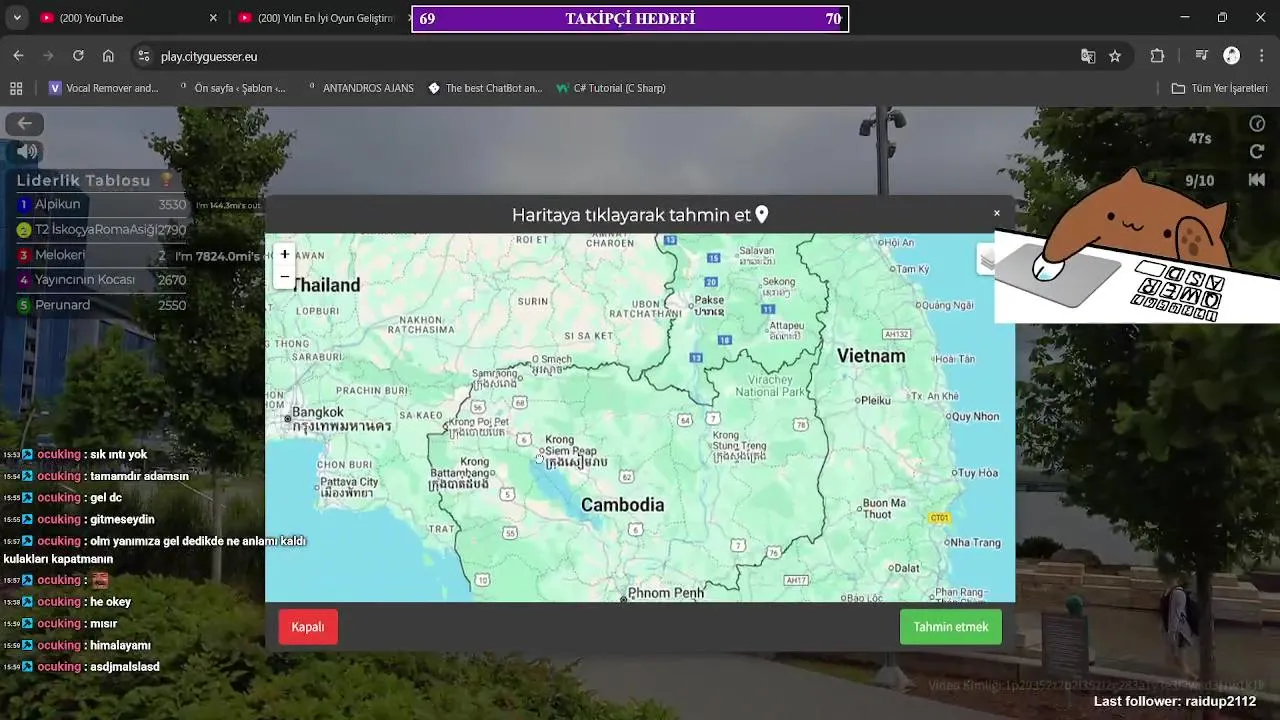Close the map guess dialog with X

996,213
